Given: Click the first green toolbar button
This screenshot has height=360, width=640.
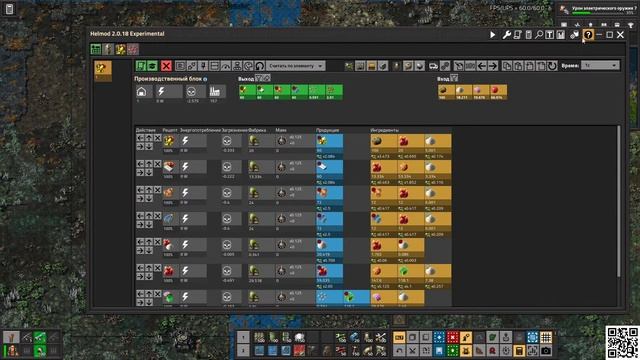Looking at the screenshot, I should [141, 66].
